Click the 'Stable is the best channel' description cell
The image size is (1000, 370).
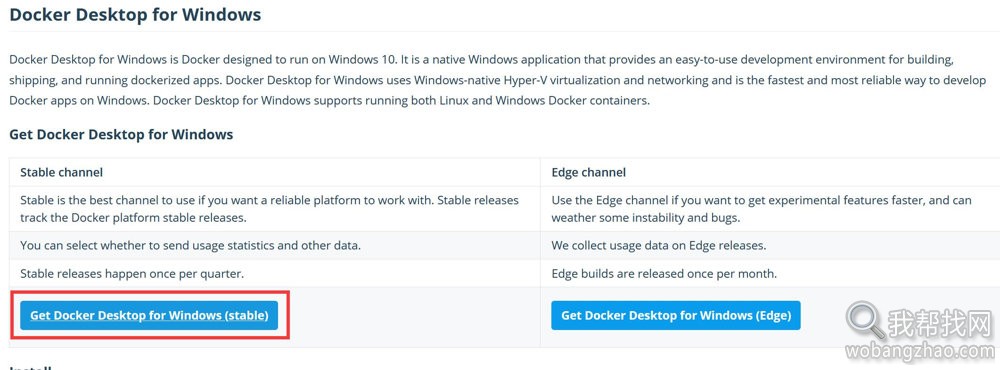tap(274, 209)
